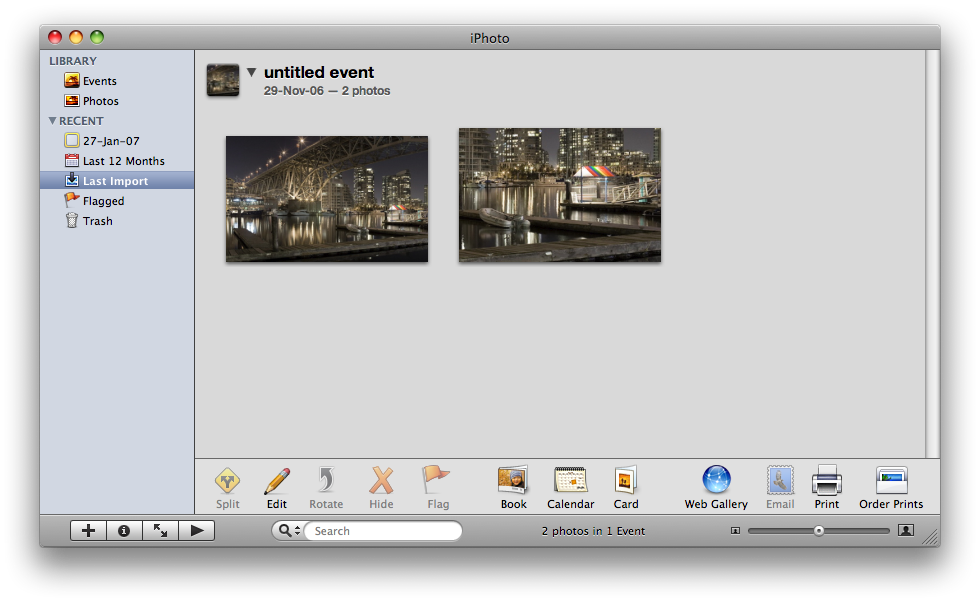Open the search options magnifier dropdown
This screenshot has height=602, width=980.
[x=288, y=531]
